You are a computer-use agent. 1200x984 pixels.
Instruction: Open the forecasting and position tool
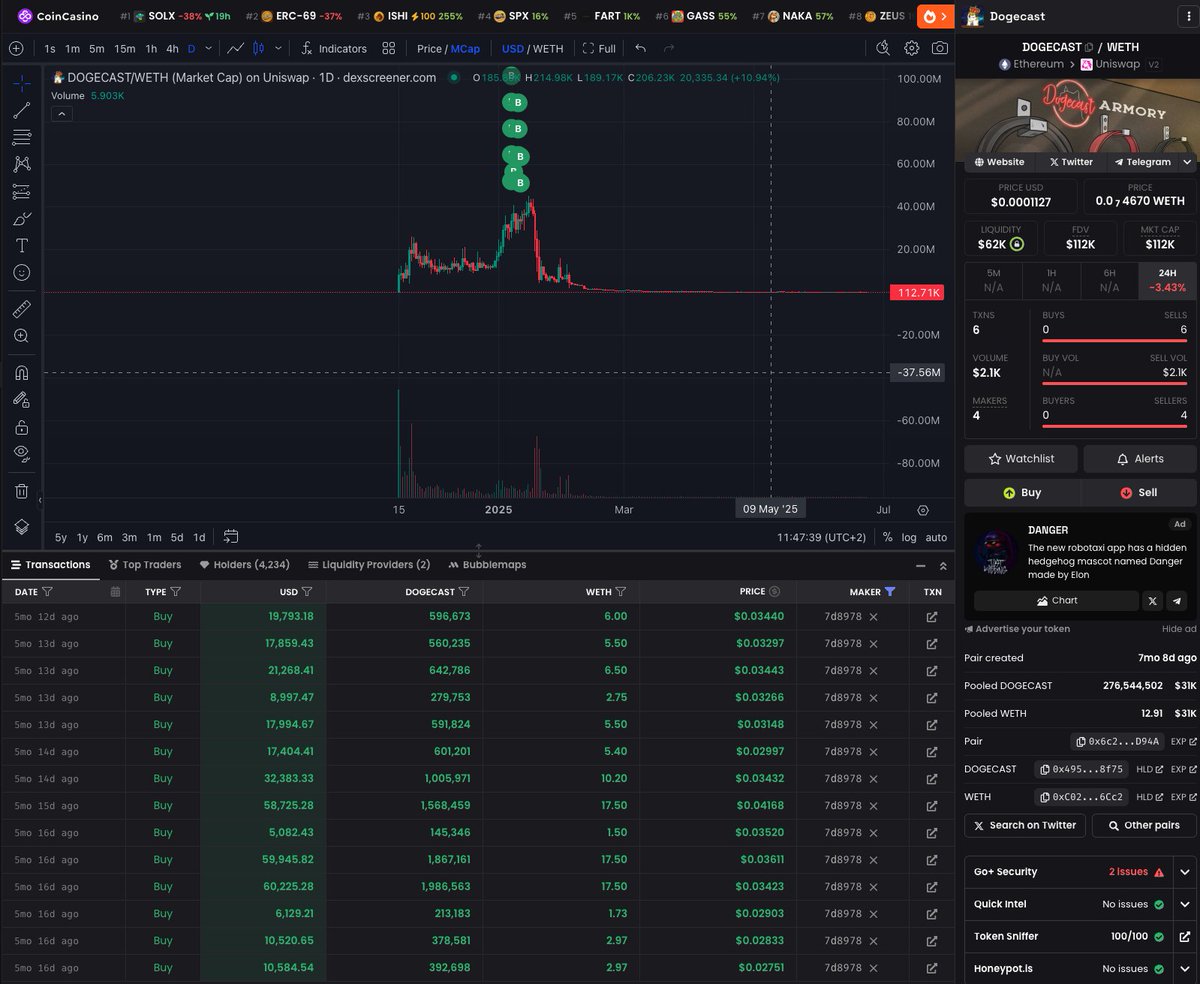21,191
